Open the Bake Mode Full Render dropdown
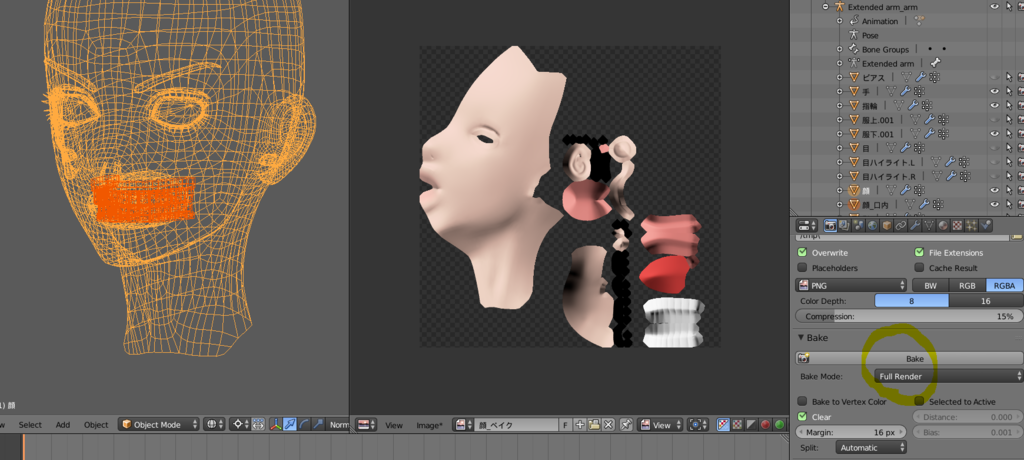Image resolution: width=1024 pixels, height=460 pixels. [x=948, y=376]
